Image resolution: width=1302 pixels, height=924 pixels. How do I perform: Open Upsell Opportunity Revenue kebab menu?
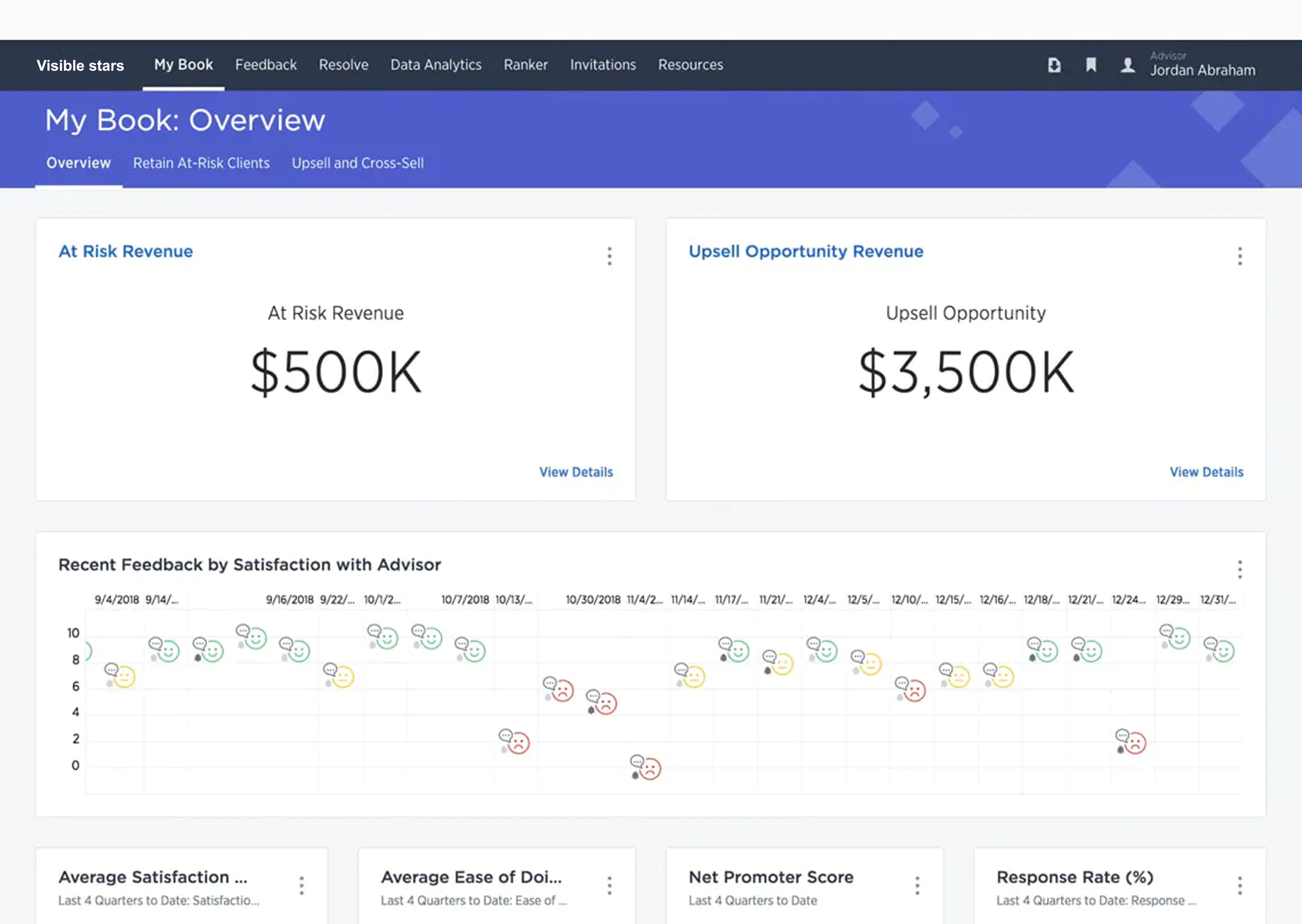coord(1240,256)
